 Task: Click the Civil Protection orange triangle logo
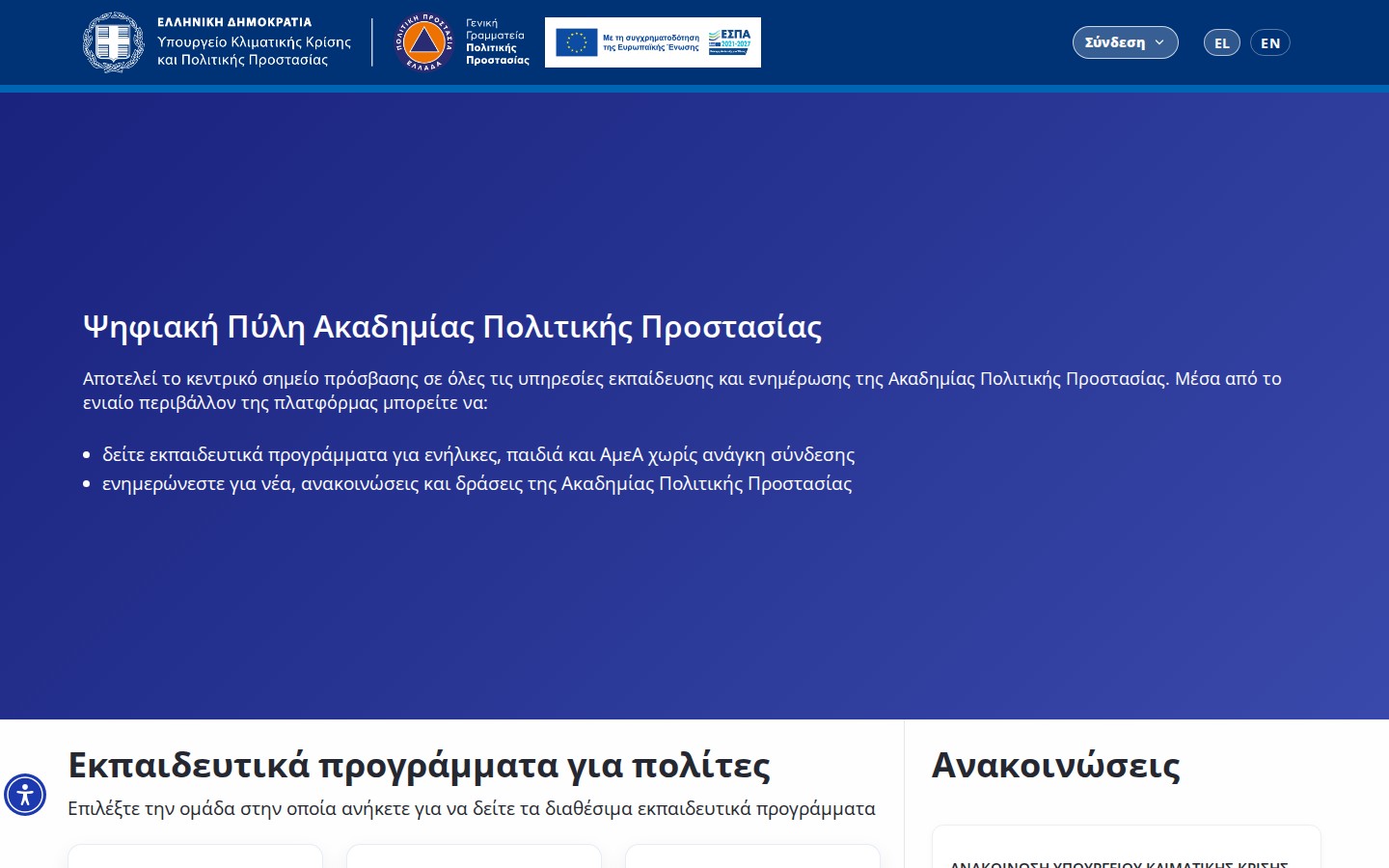[423, 42]
